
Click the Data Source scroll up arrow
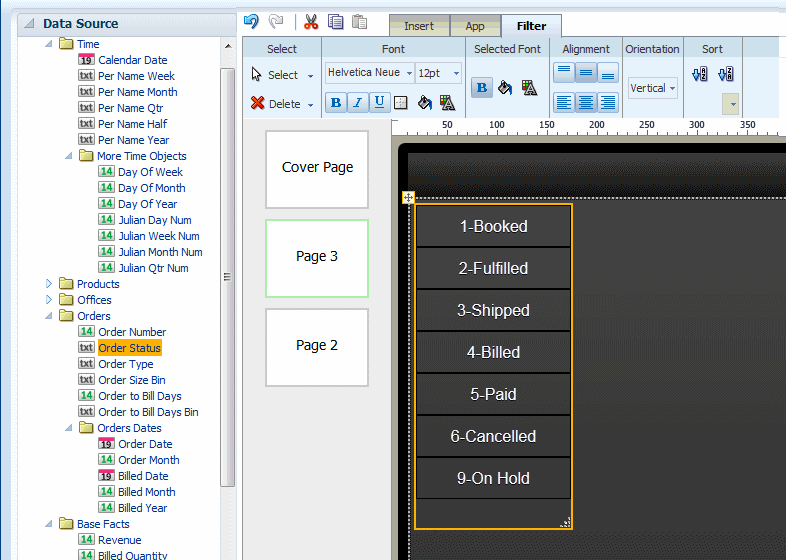click(x=228, y=46)
